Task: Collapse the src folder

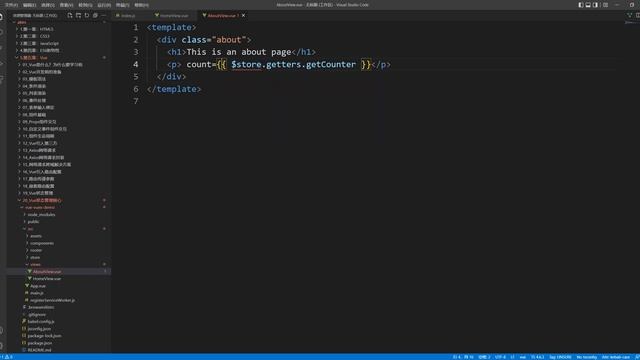Action: pyautogui.click(x=58, y=229)
